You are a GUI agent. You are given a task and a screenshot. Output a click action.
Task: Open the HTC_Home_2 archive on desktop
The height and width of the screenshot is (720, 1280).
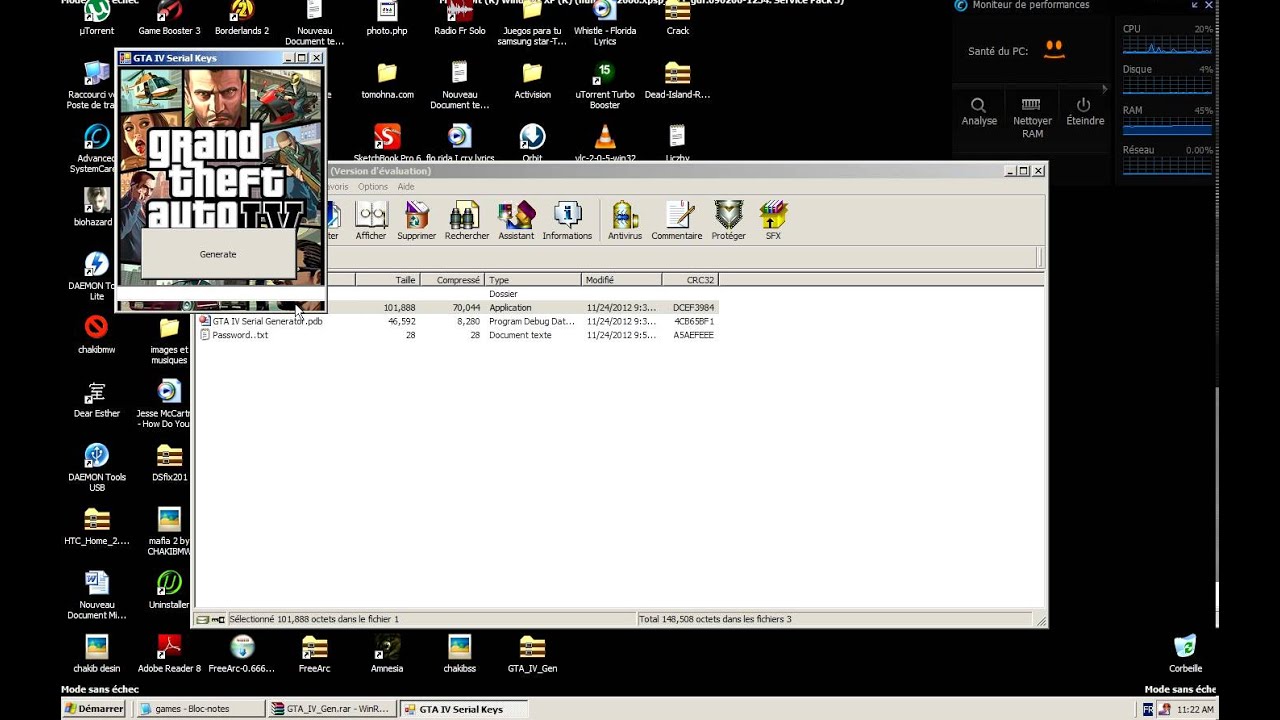pyautogui.click(x=97, y=526)
